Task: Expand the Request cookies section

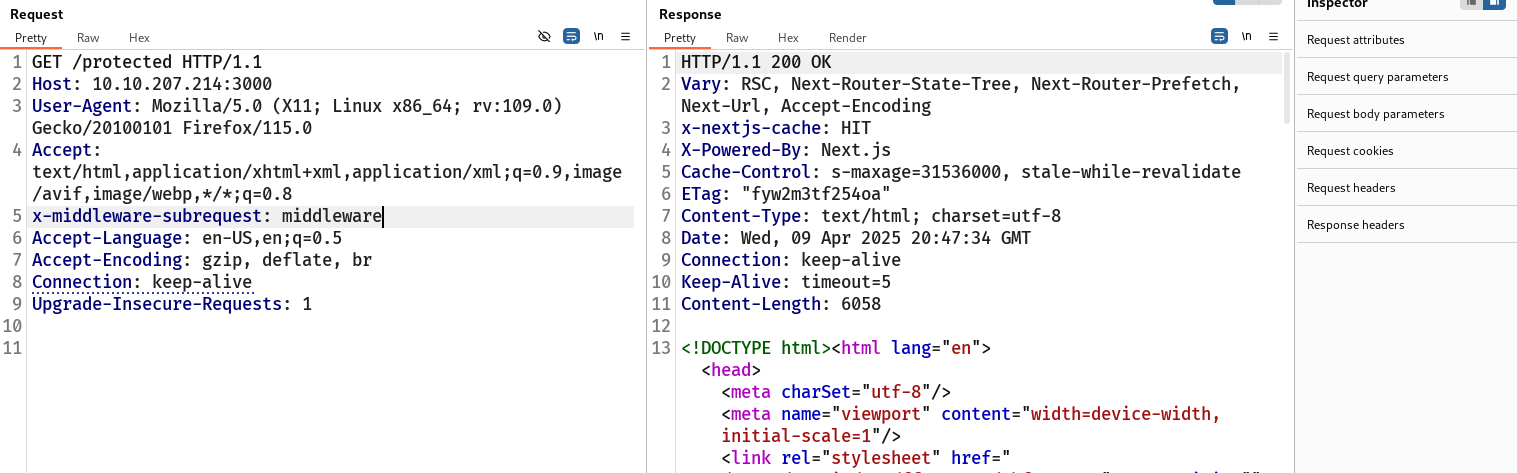Action: pyautogui.click(x=1350, y=151)
